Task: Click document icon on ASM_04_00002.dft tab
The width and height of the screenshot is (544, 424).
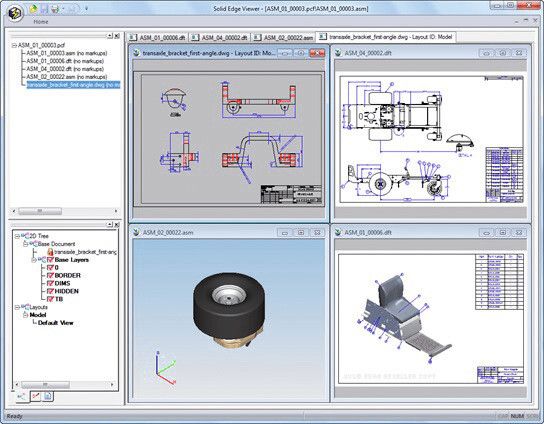Action: click(x=195, y=37)
